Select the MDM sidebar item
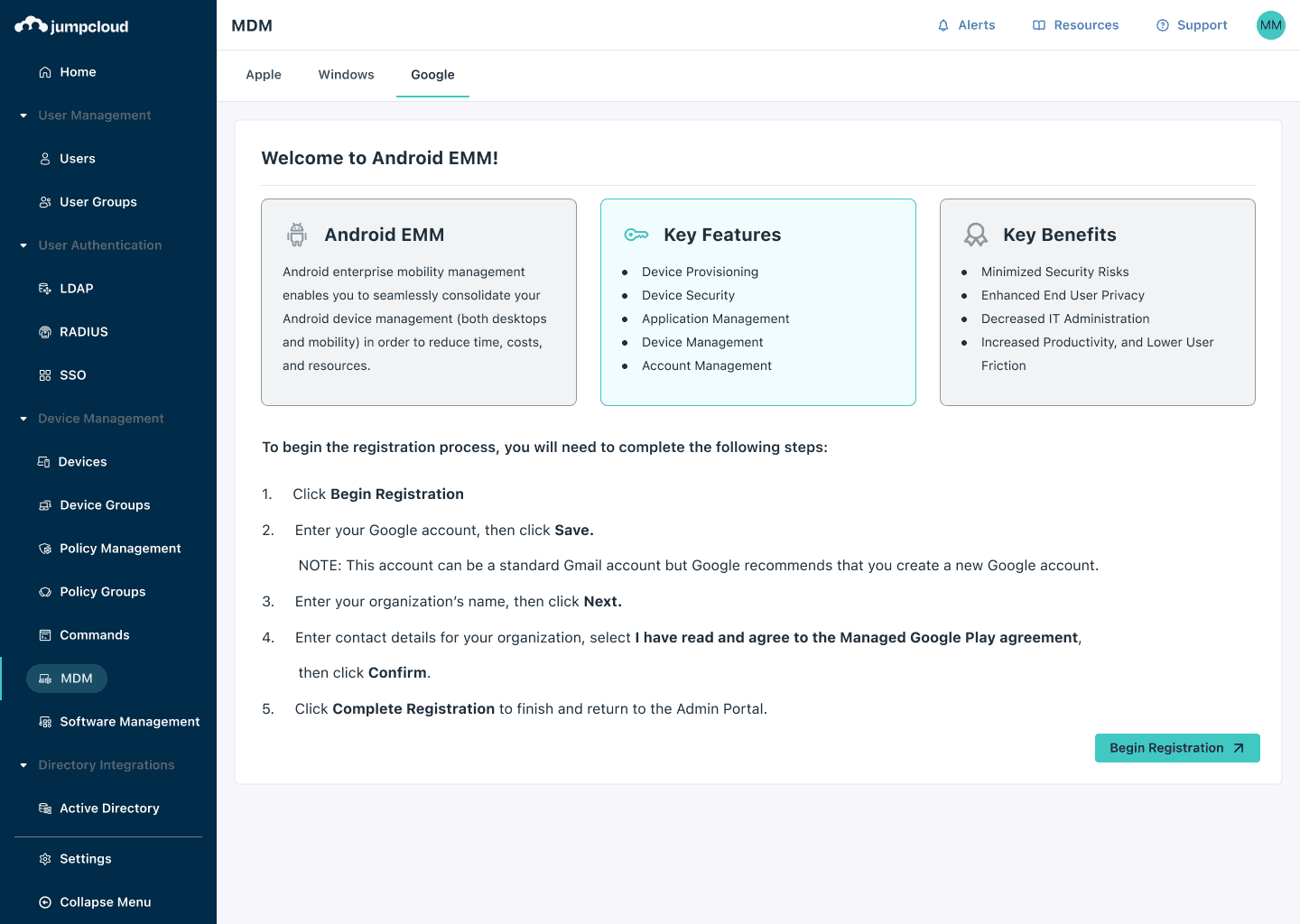 click(x=67, y=679)
